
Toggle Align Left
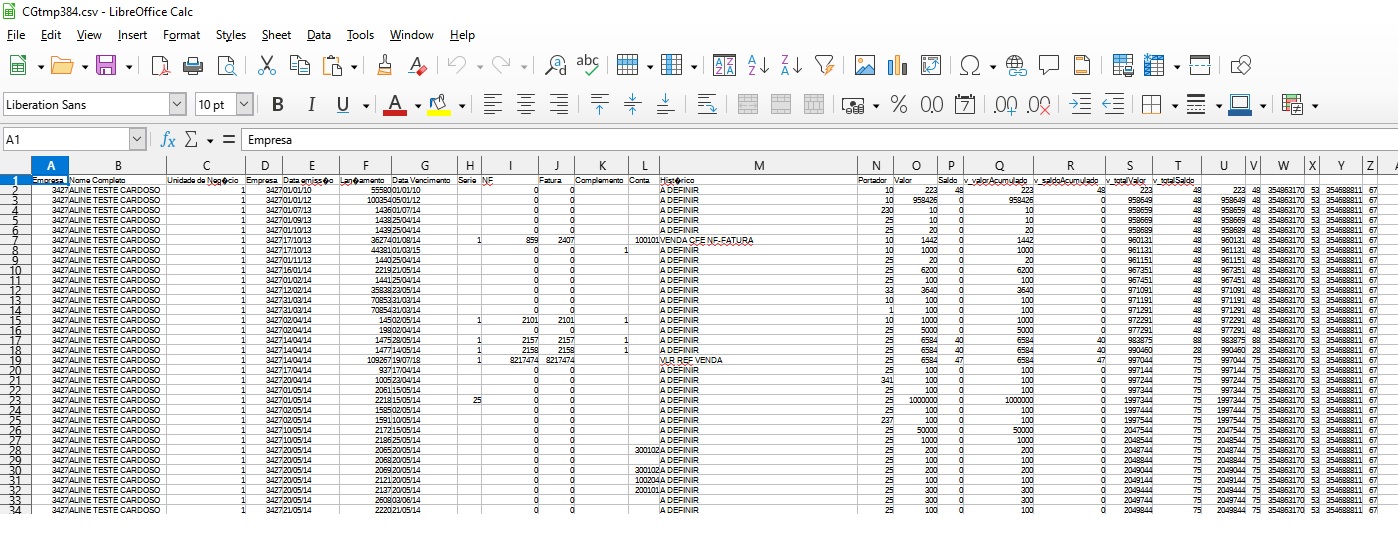492,104
